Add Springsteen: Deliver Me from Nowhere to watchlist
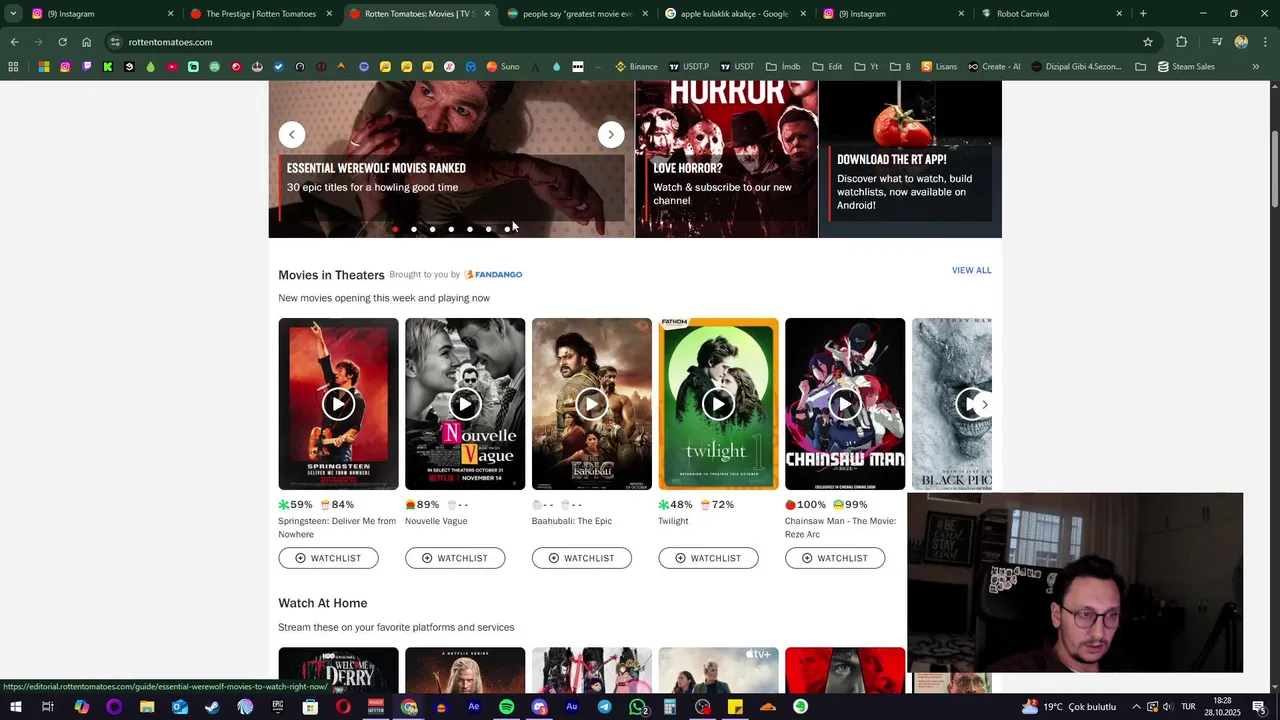The image size is (1280, 720). (x=328, y=558)
